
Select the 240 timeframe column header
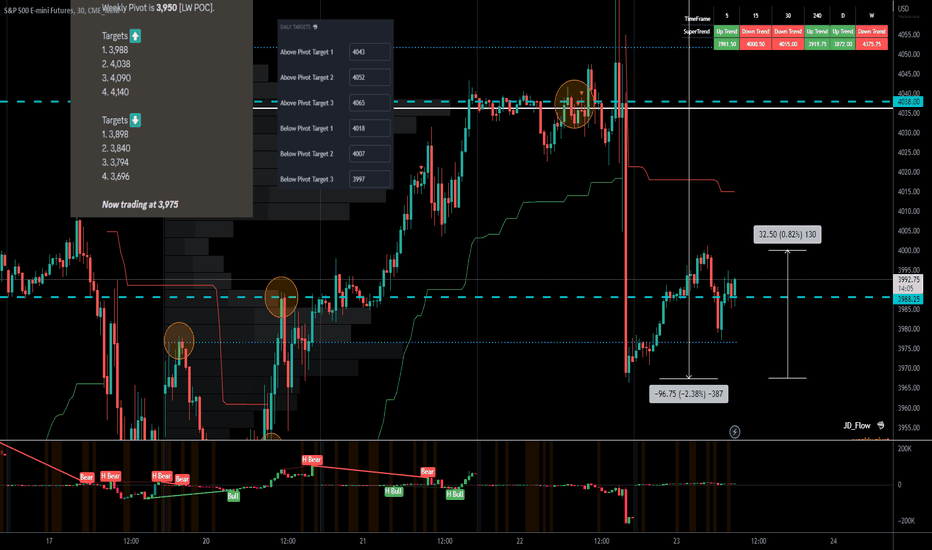tap(817, 16)
